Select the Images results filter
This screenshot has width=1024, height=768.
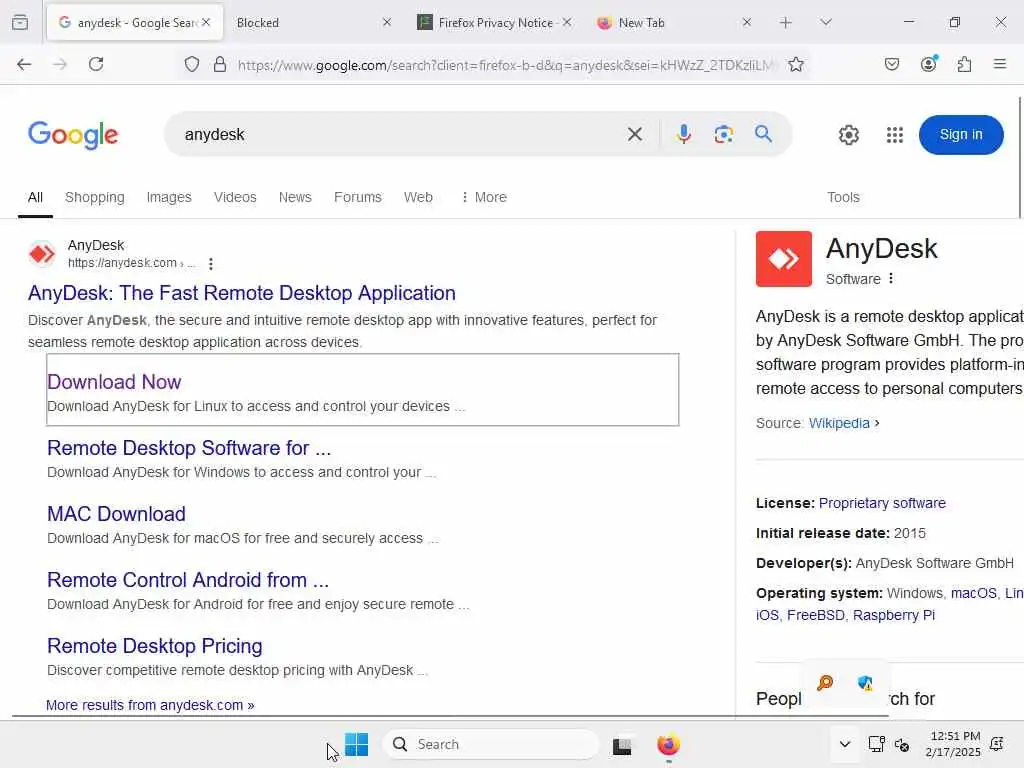pos(168,197)
